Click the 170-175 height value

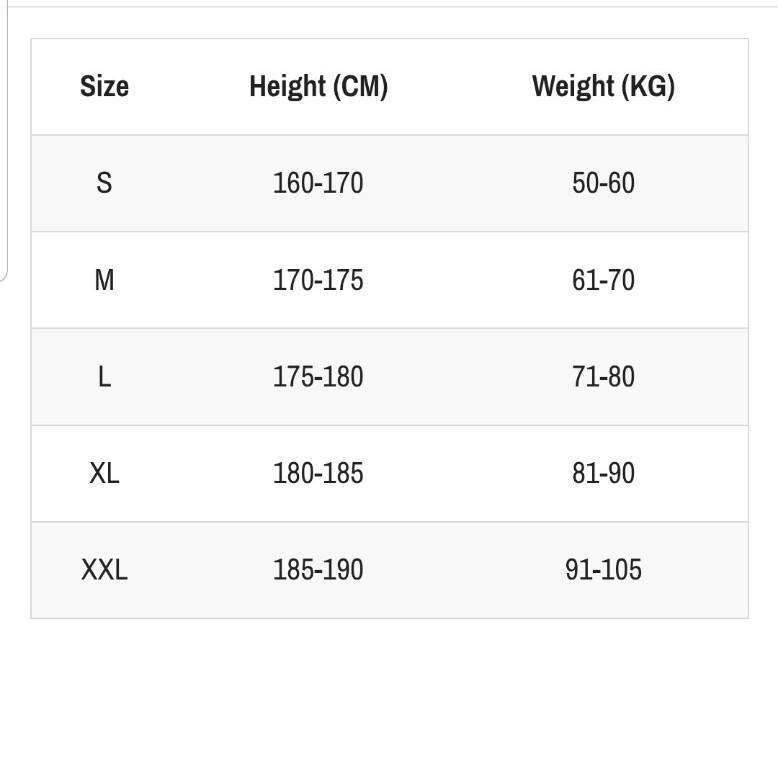[x=319, y=280]
